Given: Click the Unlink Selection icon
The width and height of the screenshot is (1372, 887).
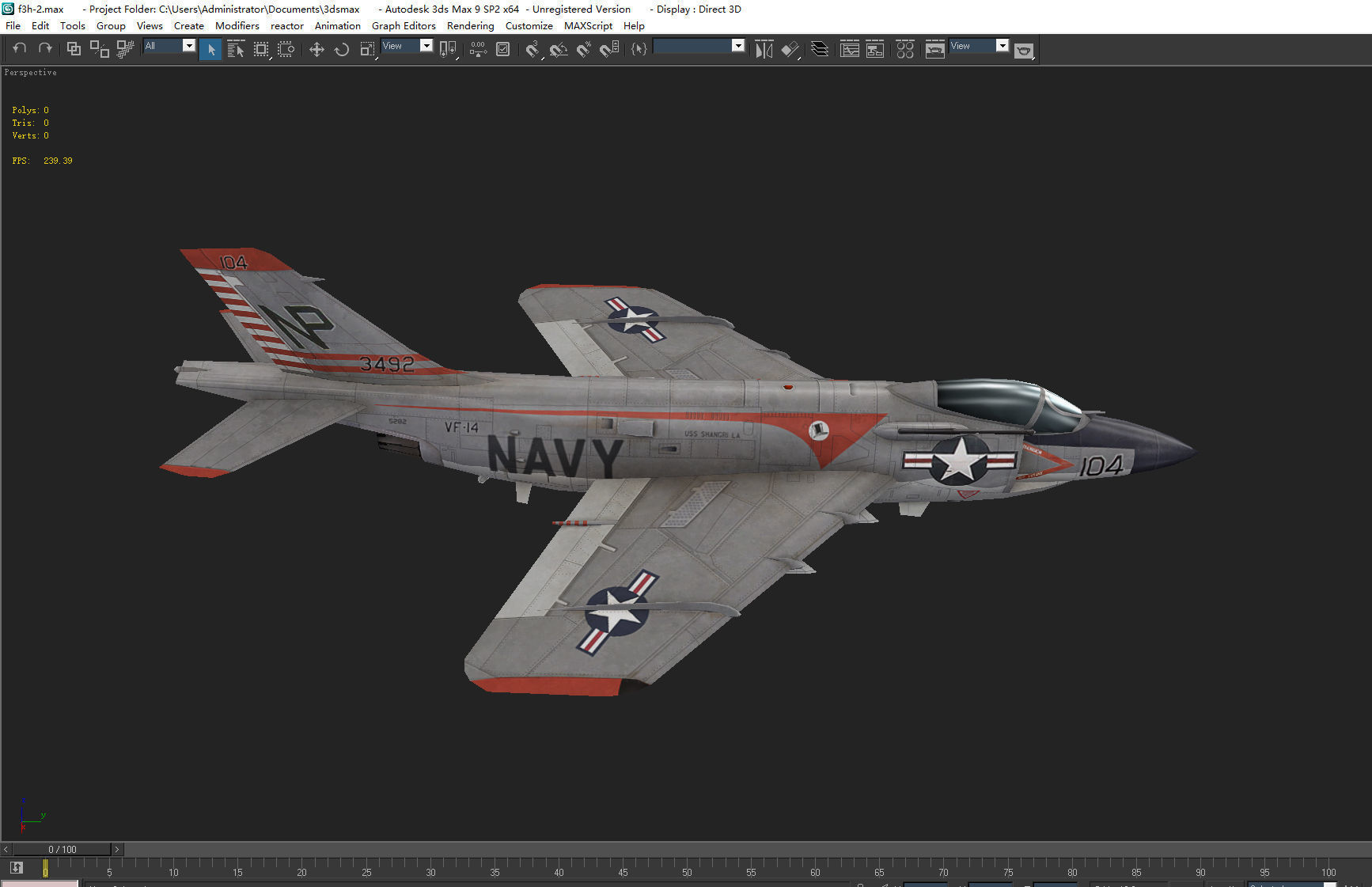Looking at the screenshot, I should pyautogui.click(x=99, y=49).
